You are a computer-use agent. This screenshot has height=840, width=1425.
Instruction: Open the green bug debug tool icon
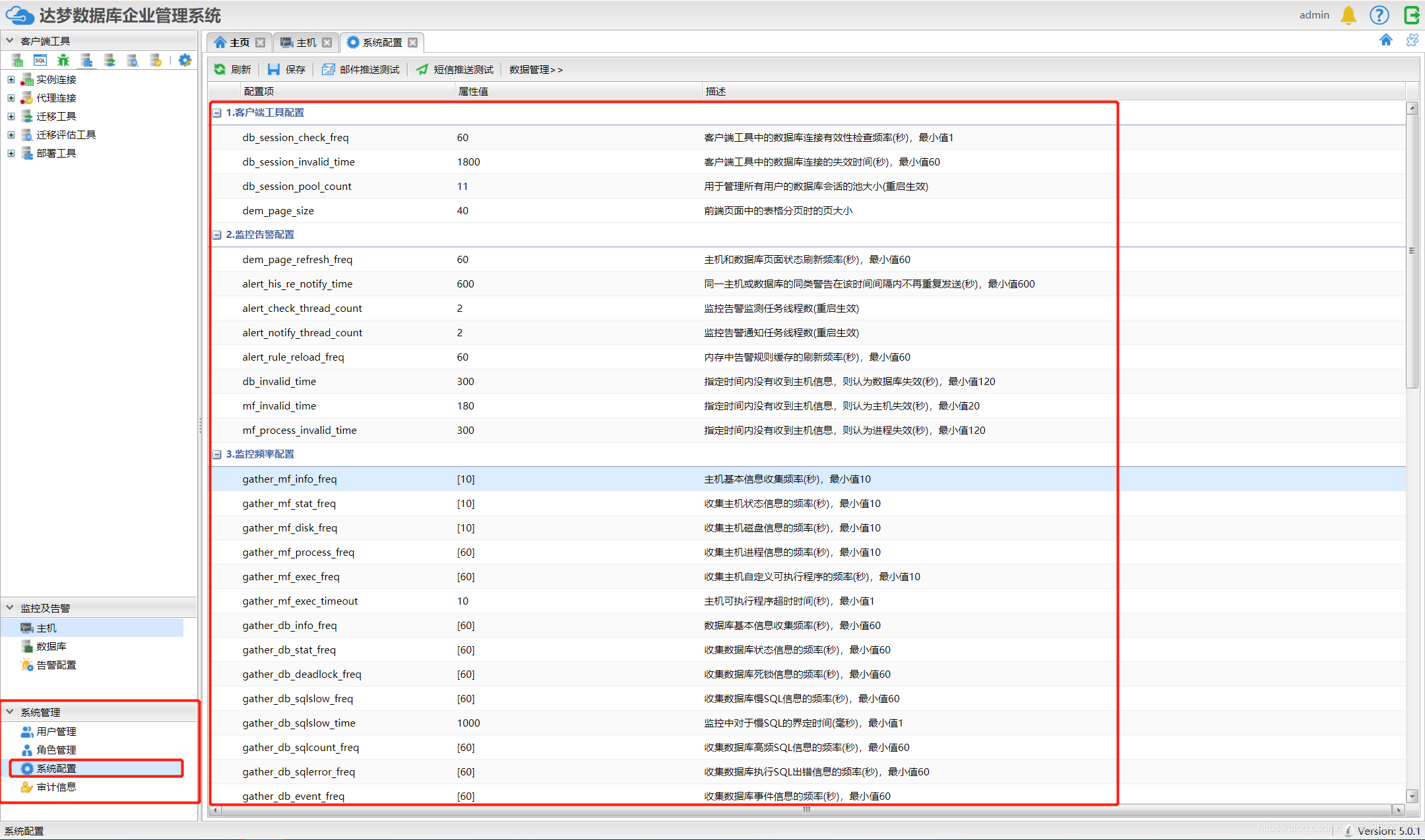63,61
